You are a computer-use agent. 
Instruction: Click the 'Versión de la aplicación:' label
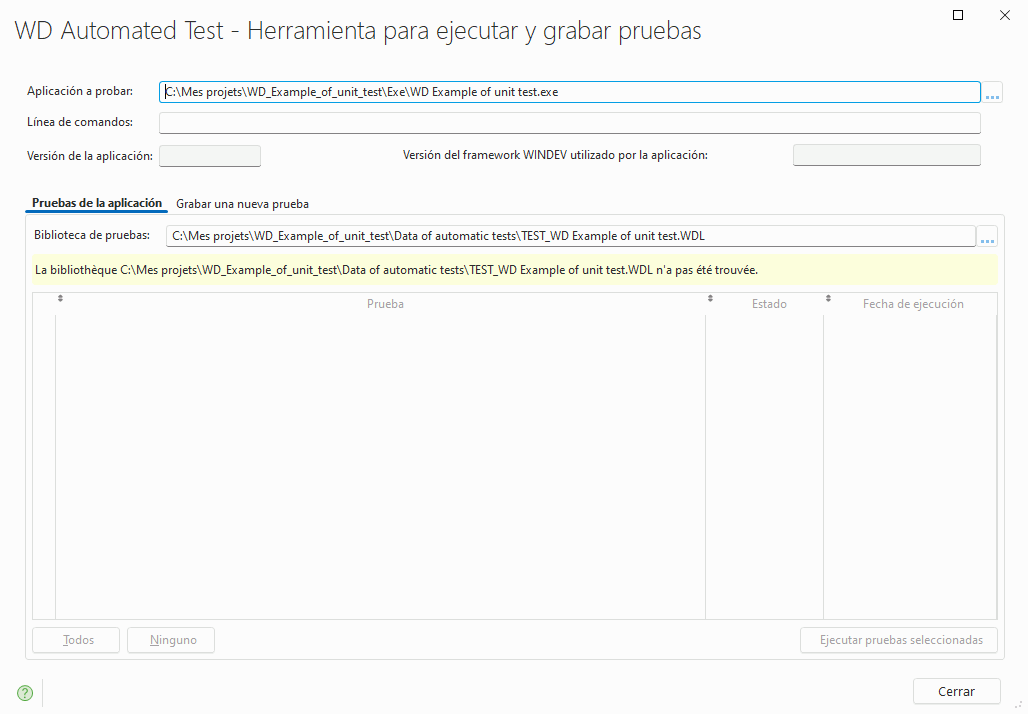[90, 156]
